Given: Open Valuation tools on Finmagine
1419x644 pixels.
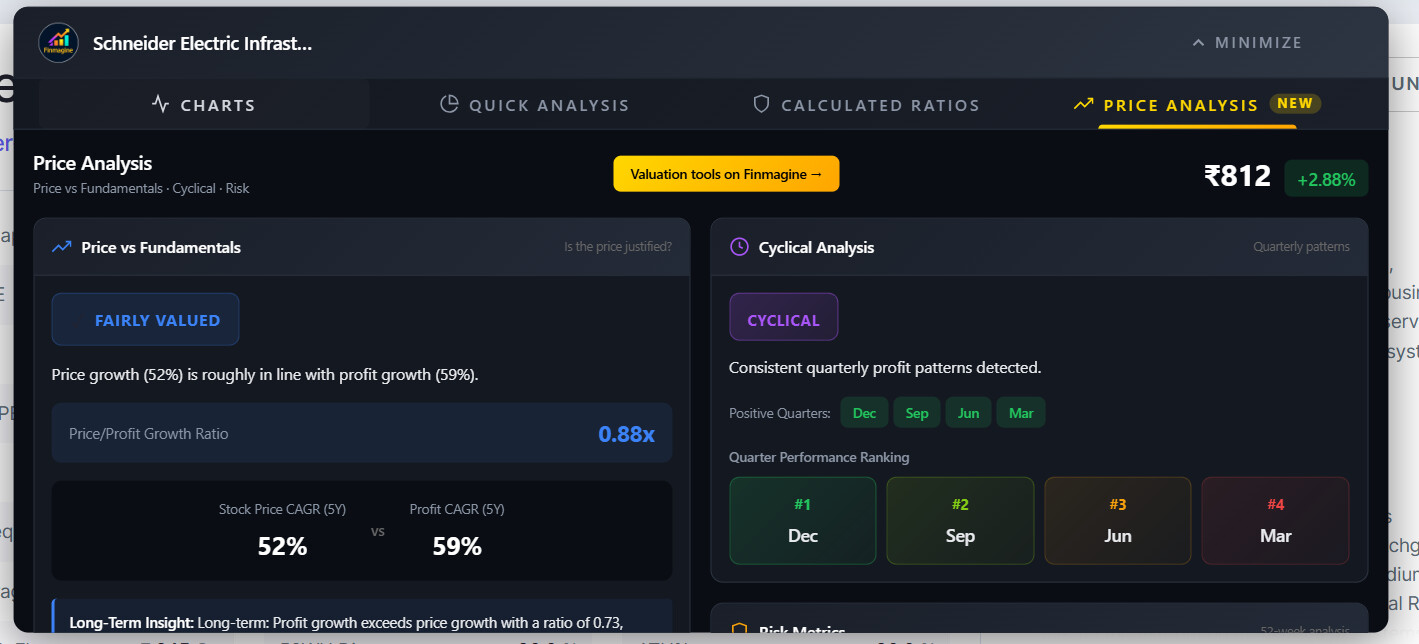Looking at the screenshot, I should click(x=726, y=174).
